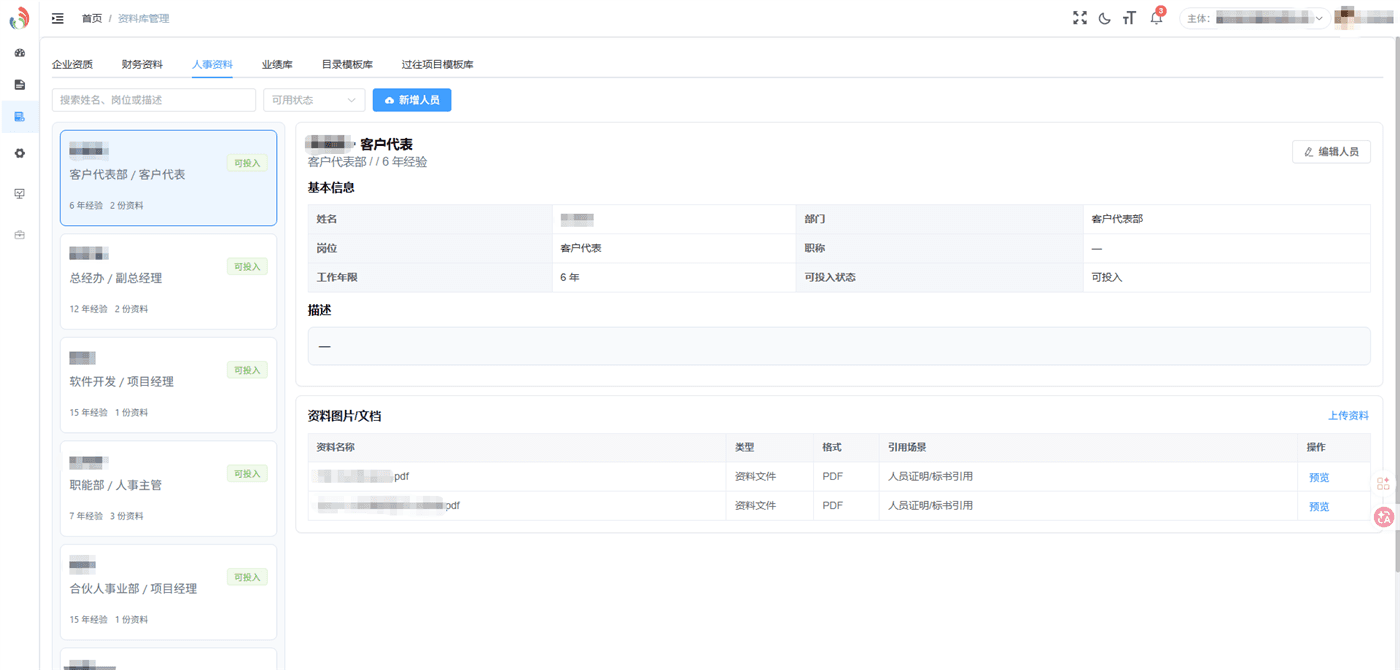Viewport: 1400px width, 670px height.
Task: Switch to the 业绩库 tab
Action: coord(277,64)
